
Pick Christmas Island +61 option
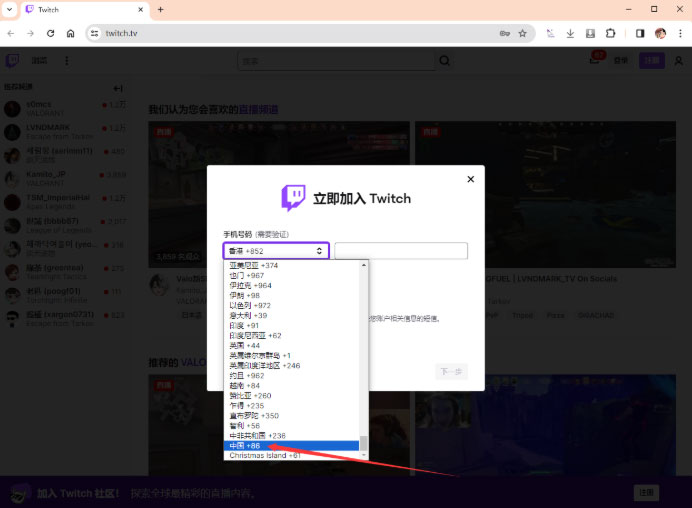tap(291, 455)
